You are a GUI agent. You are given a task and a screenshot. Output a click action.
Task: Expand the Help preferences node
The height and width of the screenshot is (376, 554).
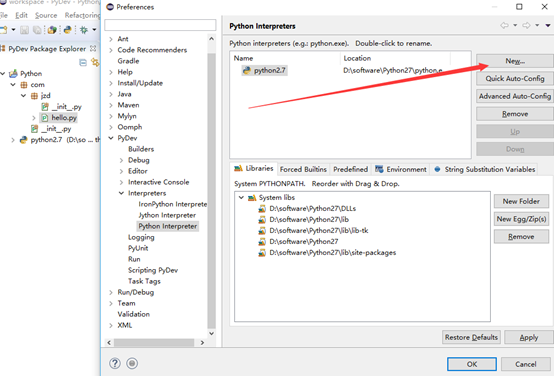click(x=111, y=72)
